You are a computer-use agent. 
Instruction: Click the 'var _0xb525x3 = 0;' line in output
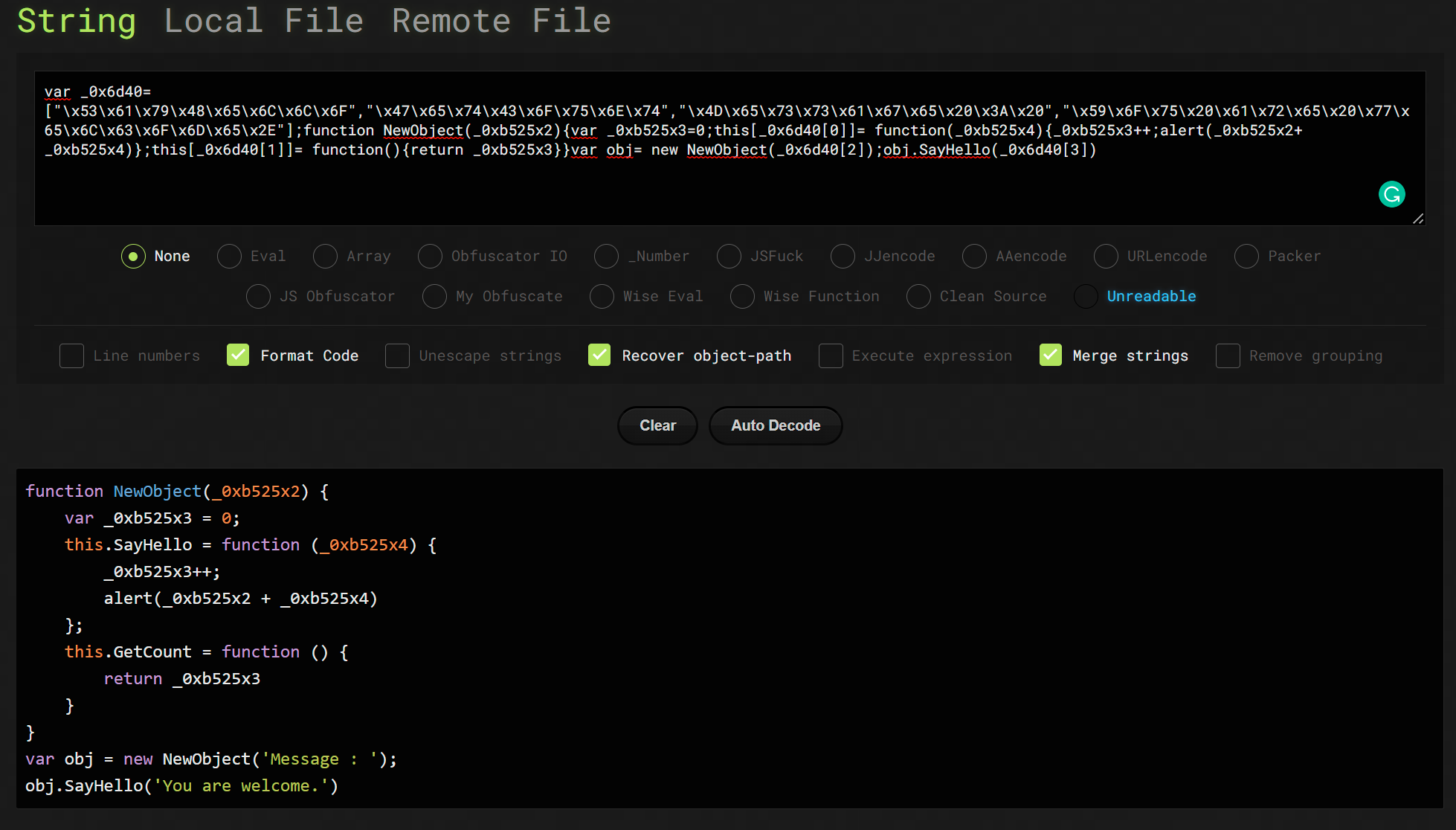(152, 518)
